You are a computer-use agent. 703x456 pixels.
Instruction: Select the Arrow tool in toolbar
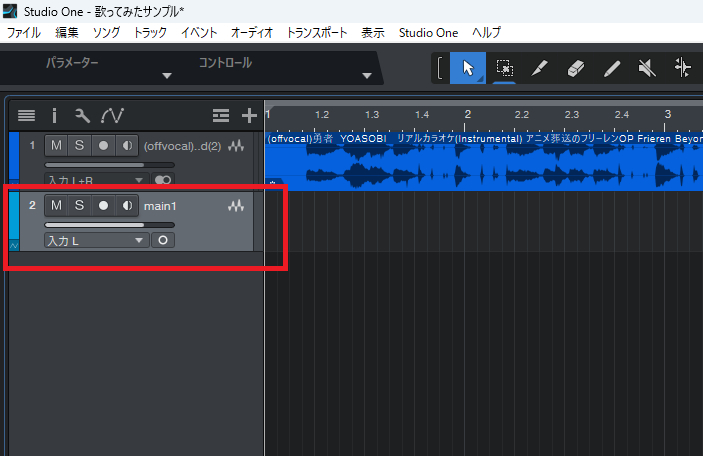[468, 68]
